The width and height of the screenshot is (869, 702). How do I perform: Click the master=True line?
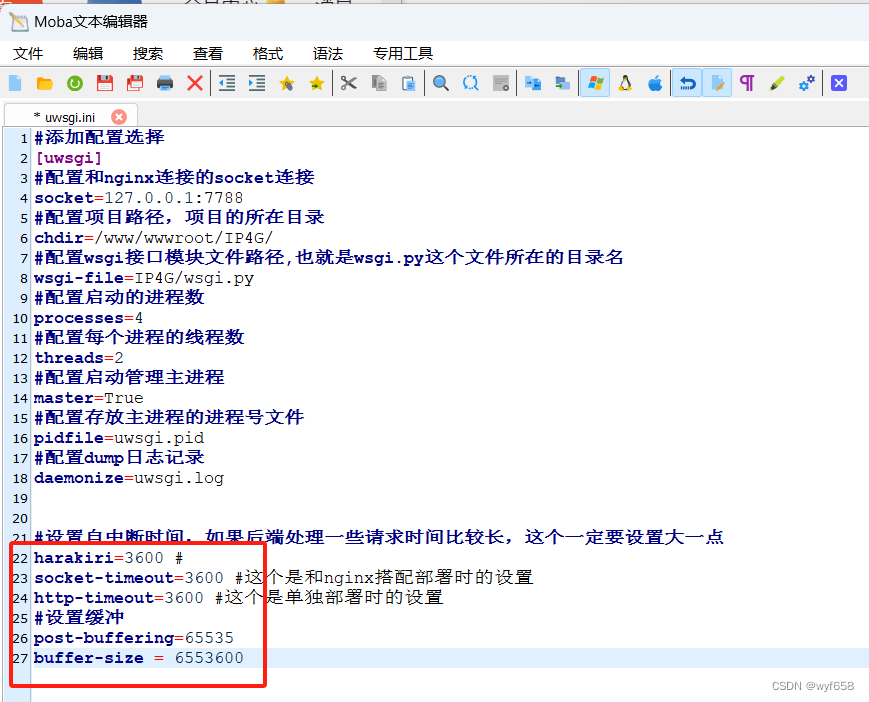coord(89,398)
